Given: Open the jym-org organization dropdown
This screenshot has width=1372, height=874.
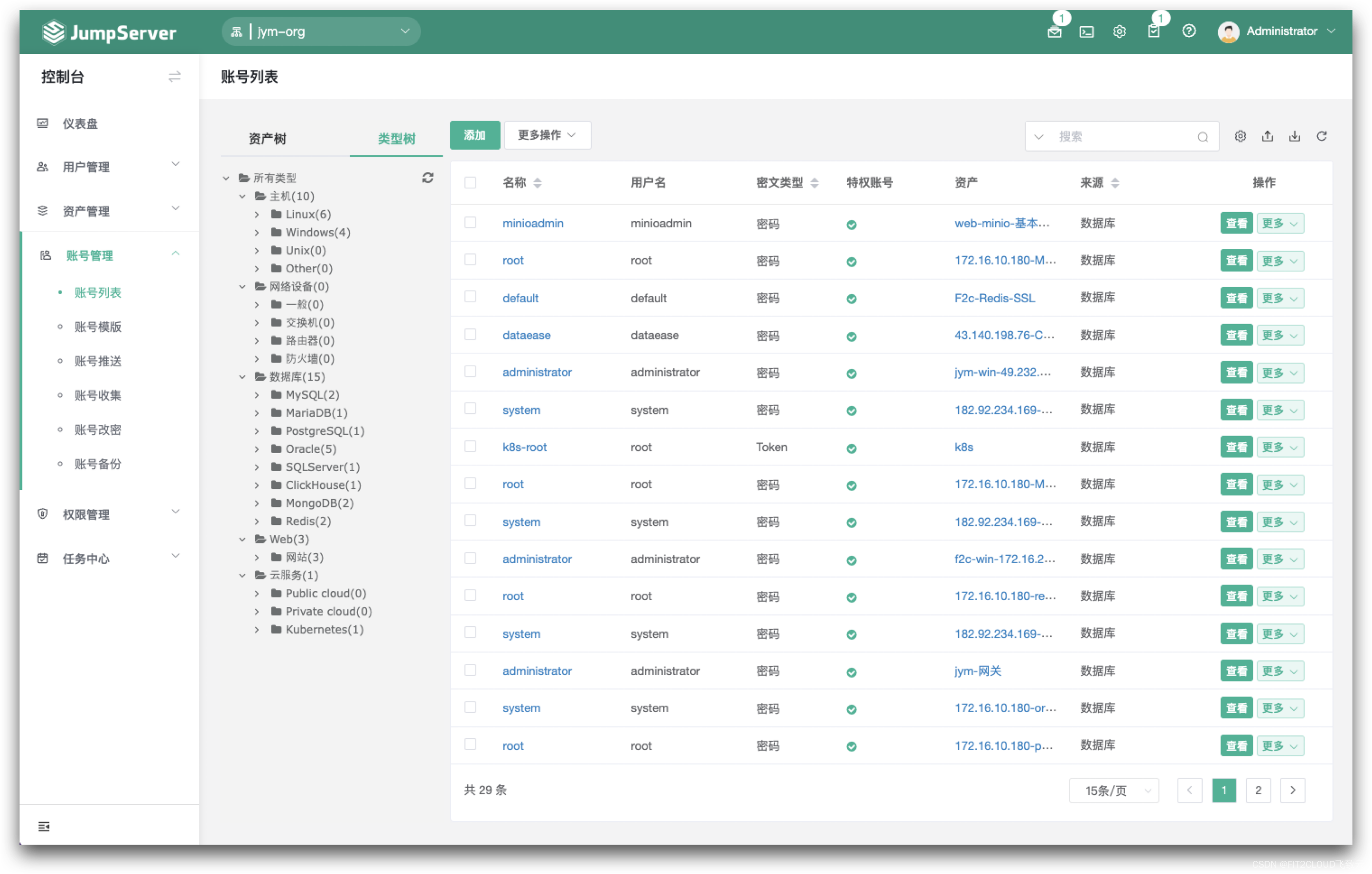Looking at the screenshot, I should [321, 31].
